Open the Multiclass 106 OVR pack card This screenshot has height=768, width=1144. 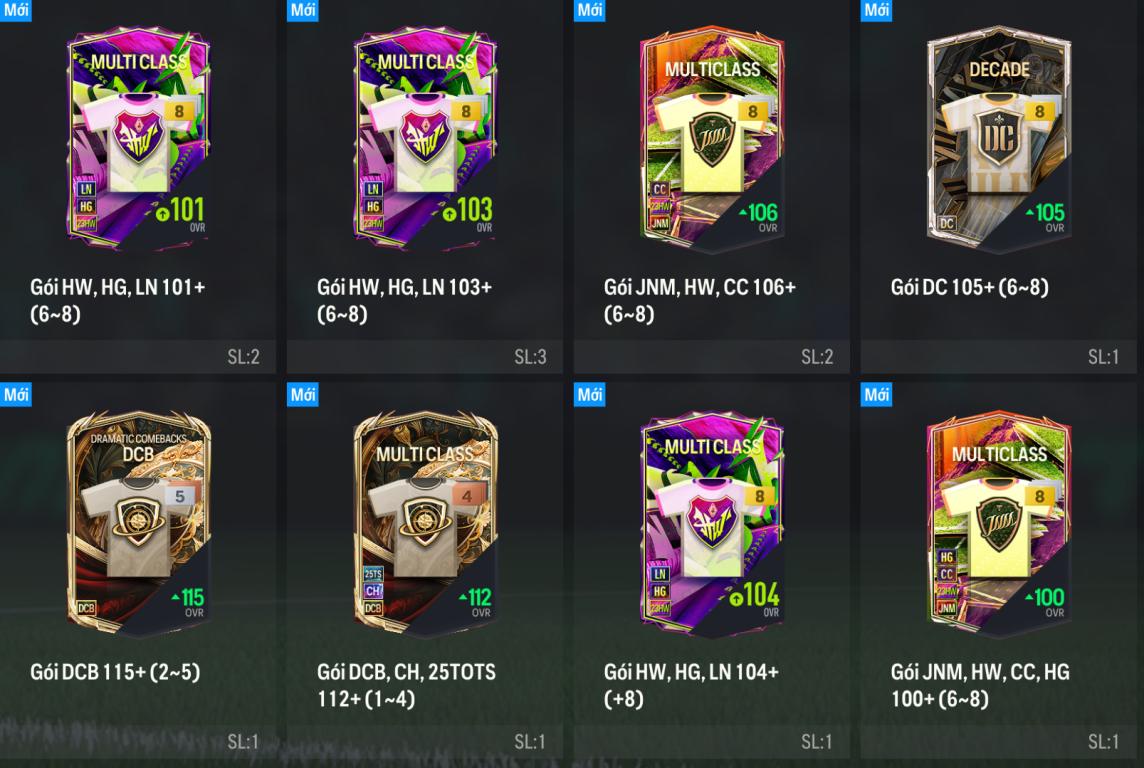pos(711,187)
